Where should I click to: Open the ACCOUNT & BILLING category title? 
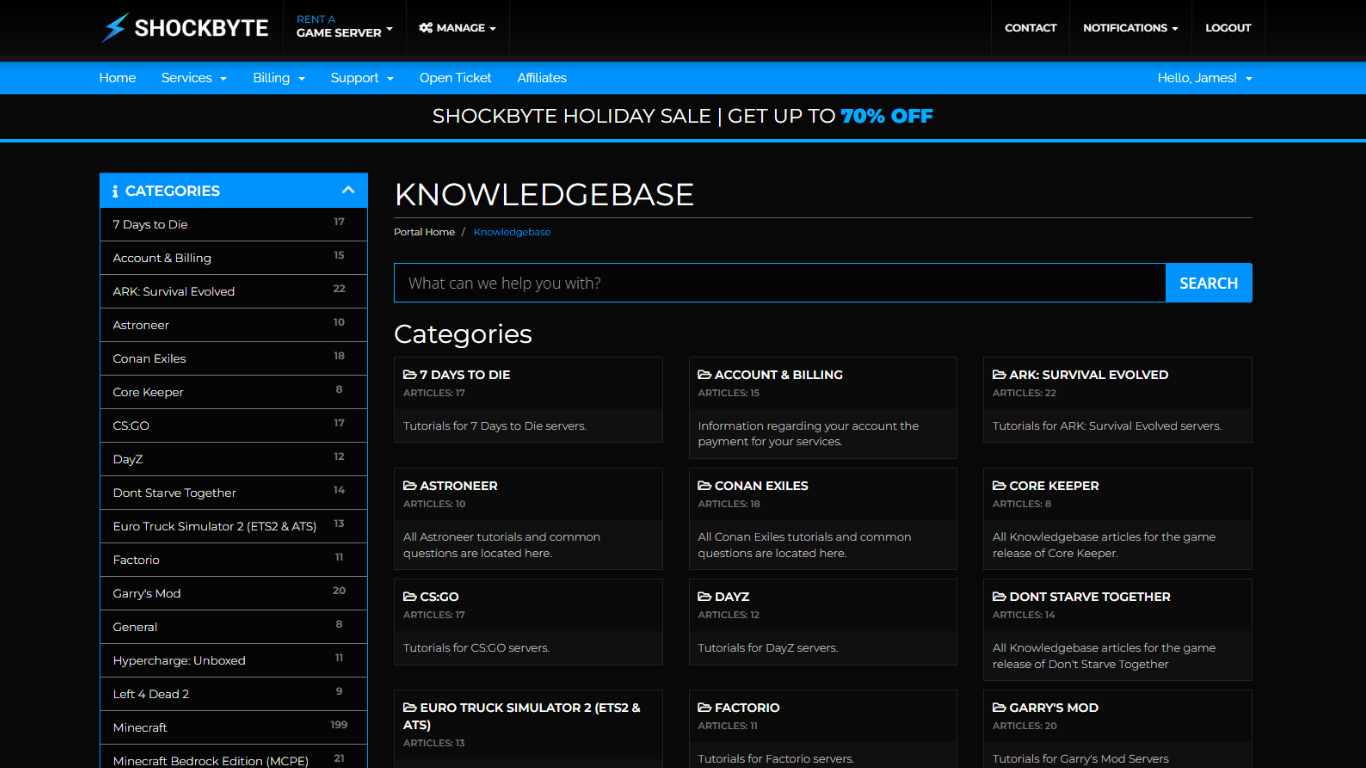(779, 375)
